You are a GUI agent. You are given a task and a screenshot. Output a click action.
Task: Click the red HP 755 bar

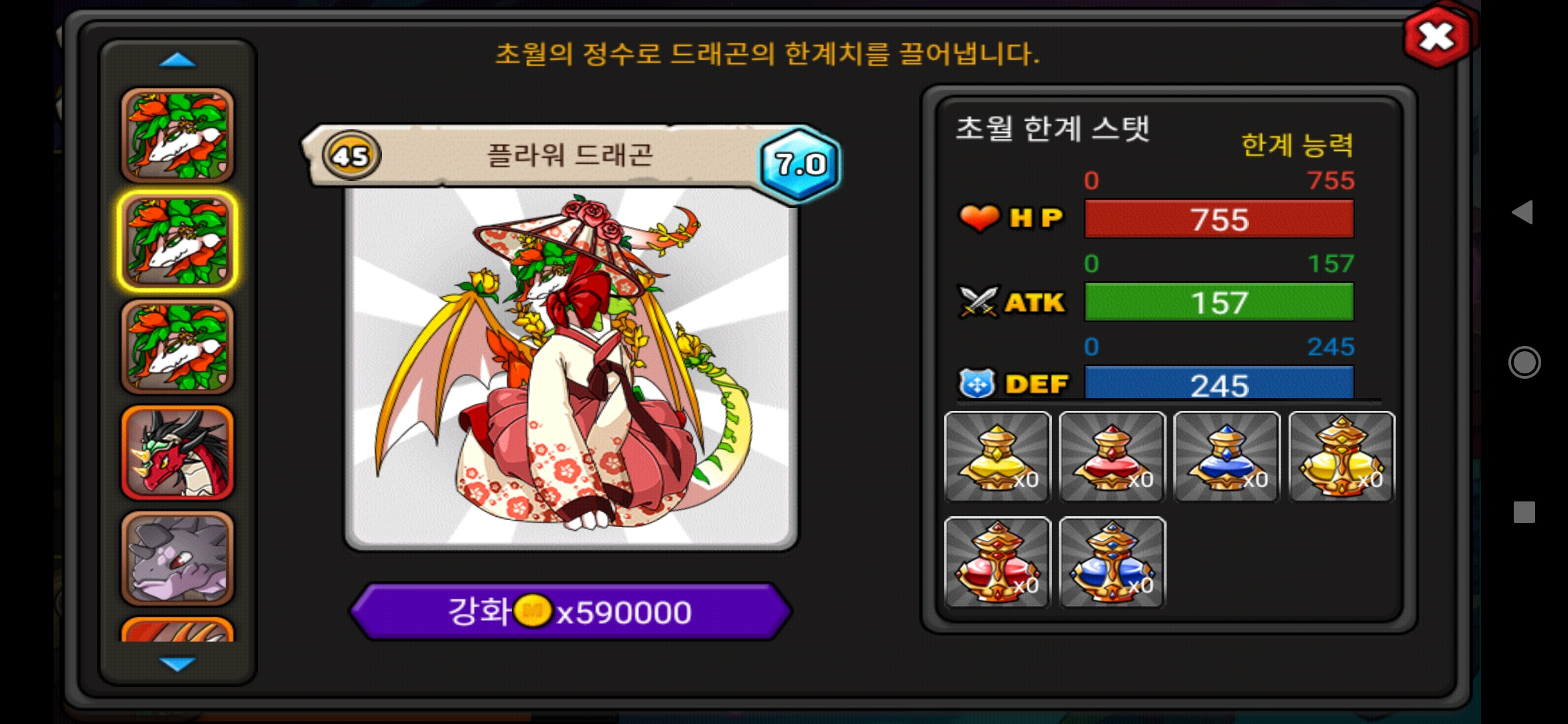1219,219
